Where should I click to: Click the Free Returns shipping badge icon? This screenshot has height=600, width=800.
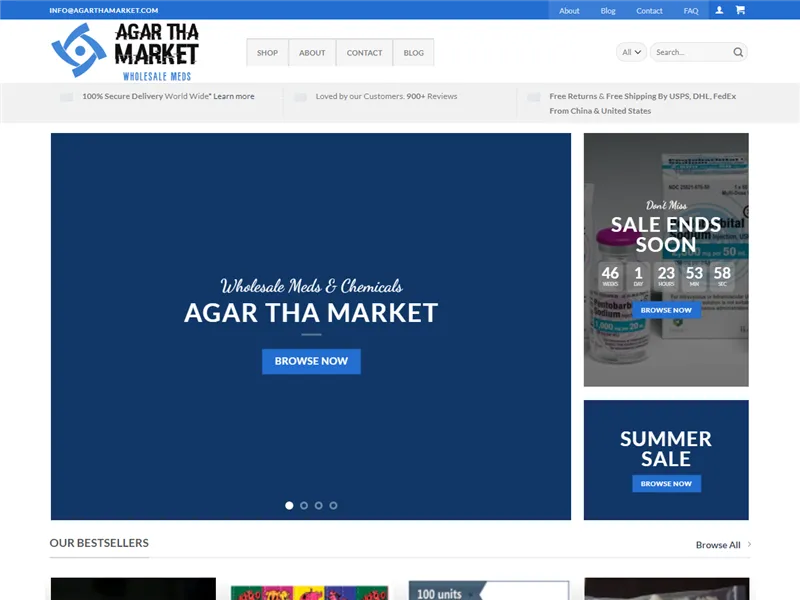pyautogui.click(x=534, y=97)
